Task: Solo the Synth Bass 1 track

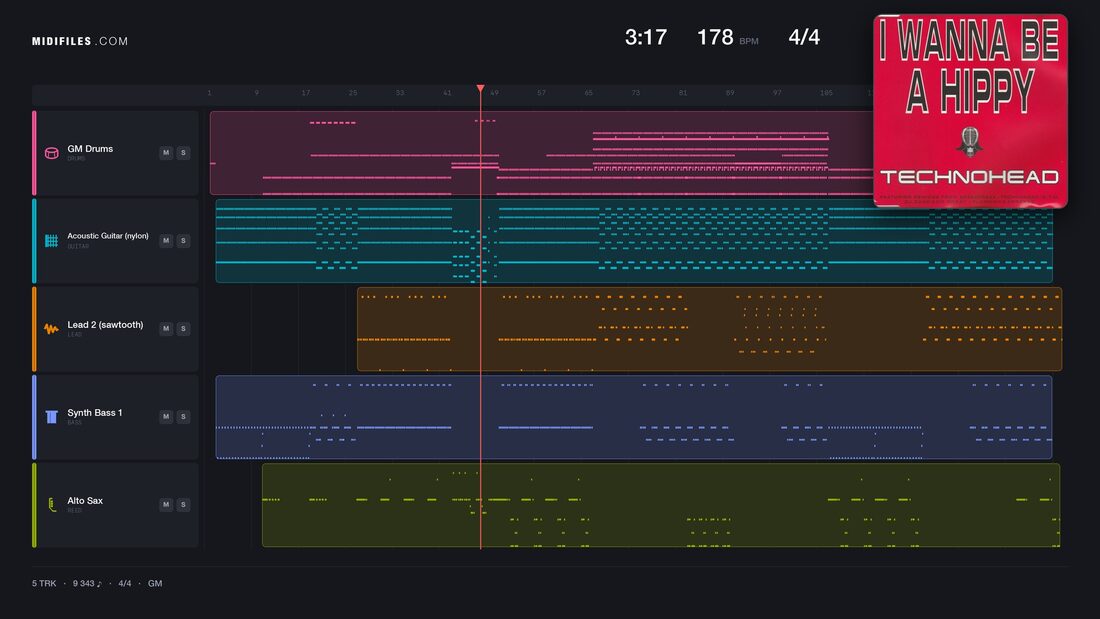Action: point(183,417)
